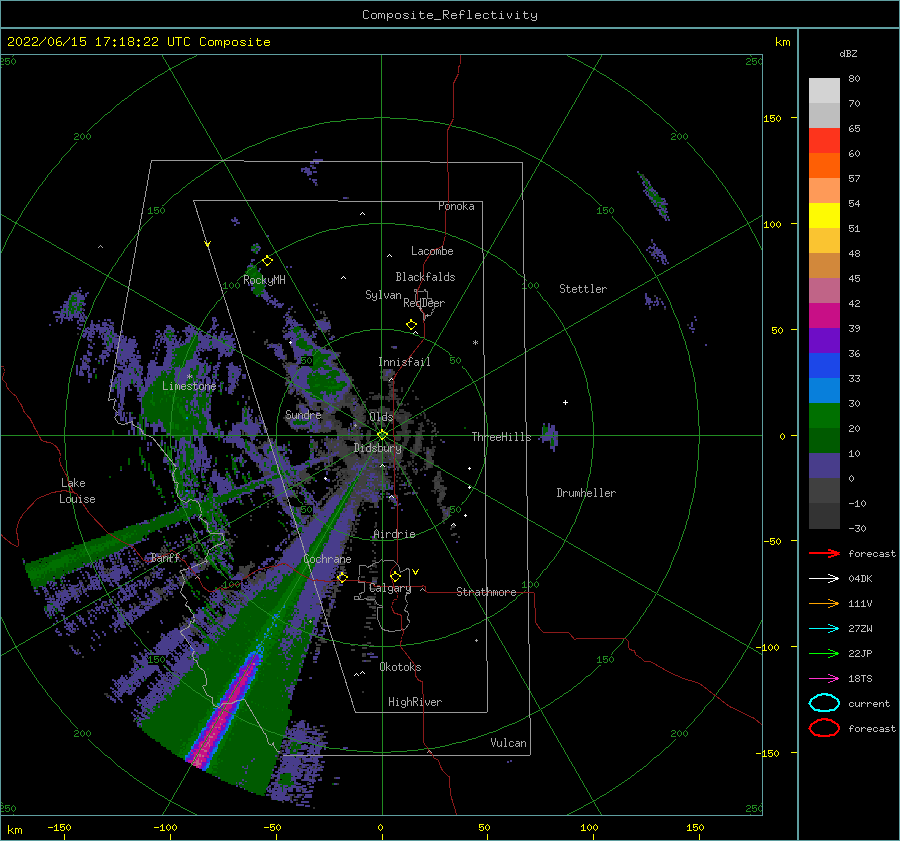Click the cyan current ellipse icon

(824, 703)
